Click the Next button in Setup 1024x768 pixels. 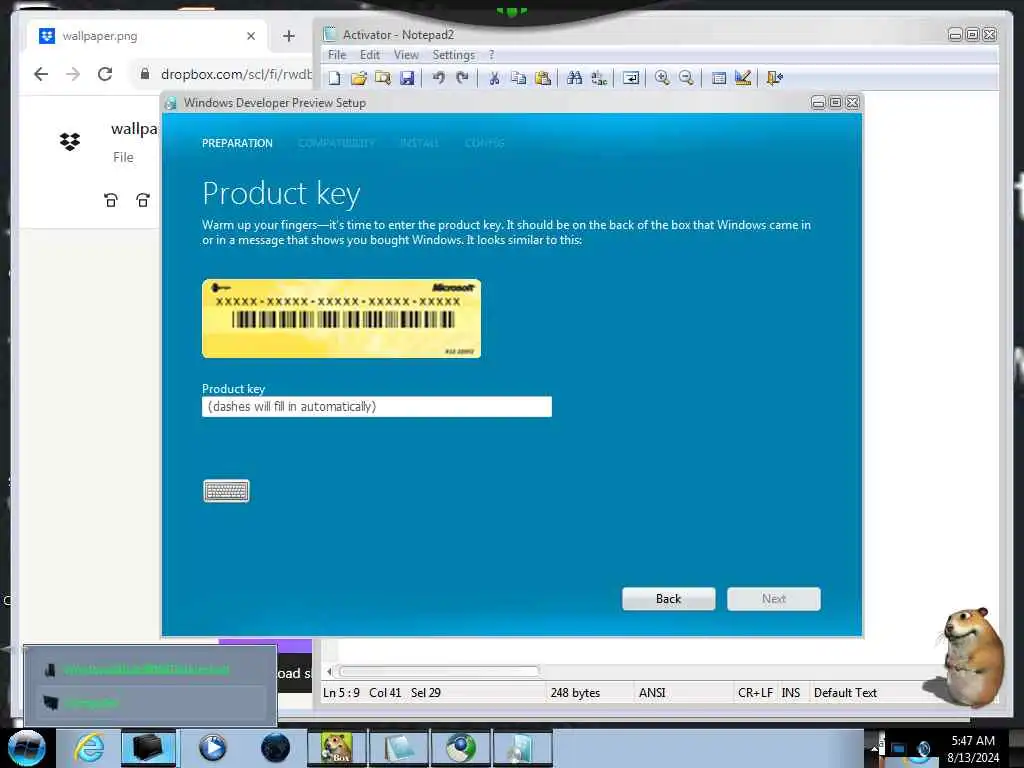pos(774,599)
